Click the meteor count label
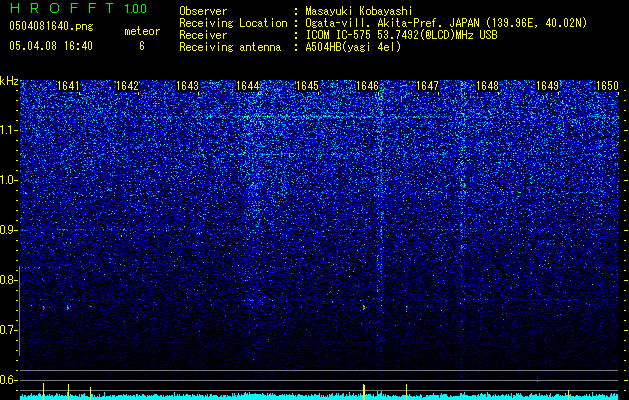This screenshot has height=400, width=629. click(142, 31)
